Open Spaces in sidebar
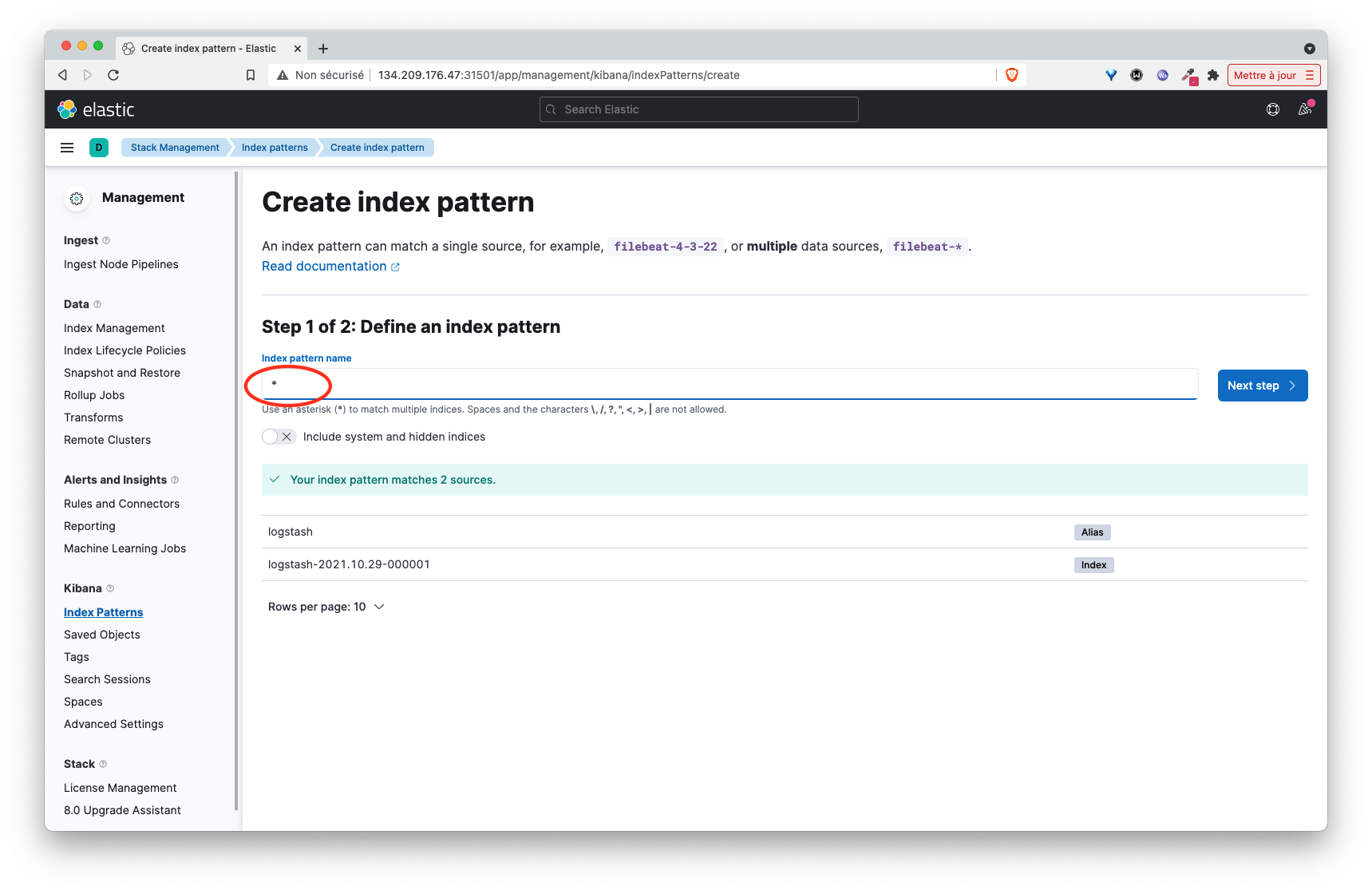This screenshot has height=890, width=1372. (83, 702)
